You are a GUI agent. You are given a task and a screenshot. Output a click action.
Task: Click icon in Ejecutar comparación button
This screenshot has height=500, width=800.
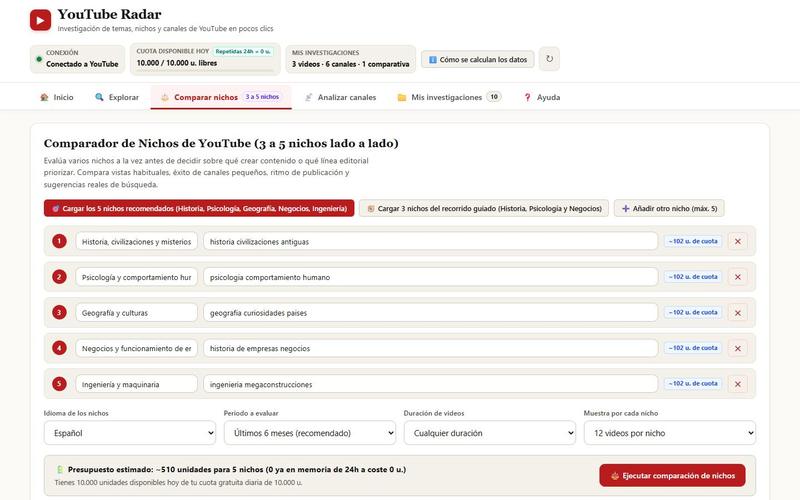pos(615,476)
